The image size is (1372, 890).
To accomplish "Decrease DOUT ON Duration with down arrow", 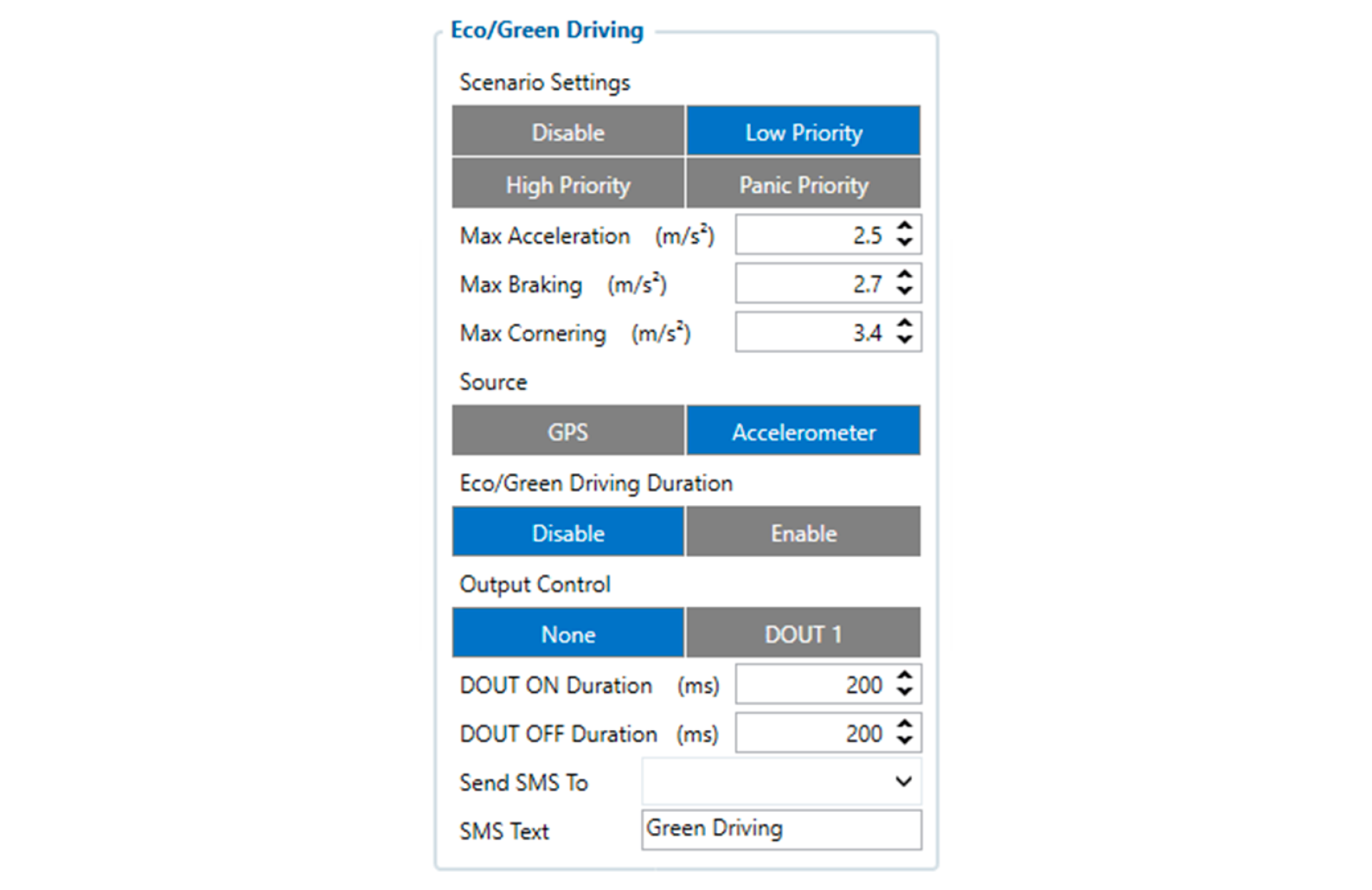I will click(x=905, y=691).
